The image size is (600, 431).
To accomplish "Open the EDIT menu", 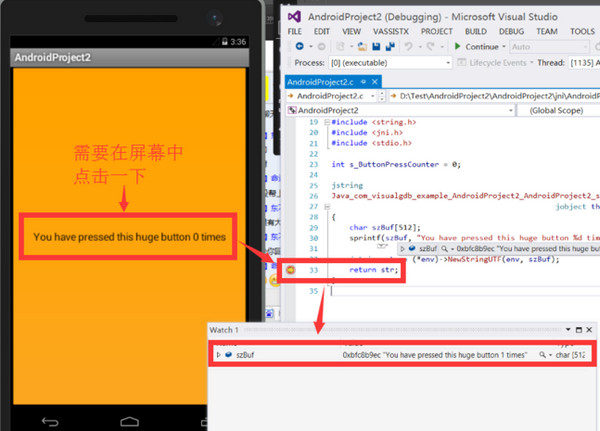I will [321, 31].
